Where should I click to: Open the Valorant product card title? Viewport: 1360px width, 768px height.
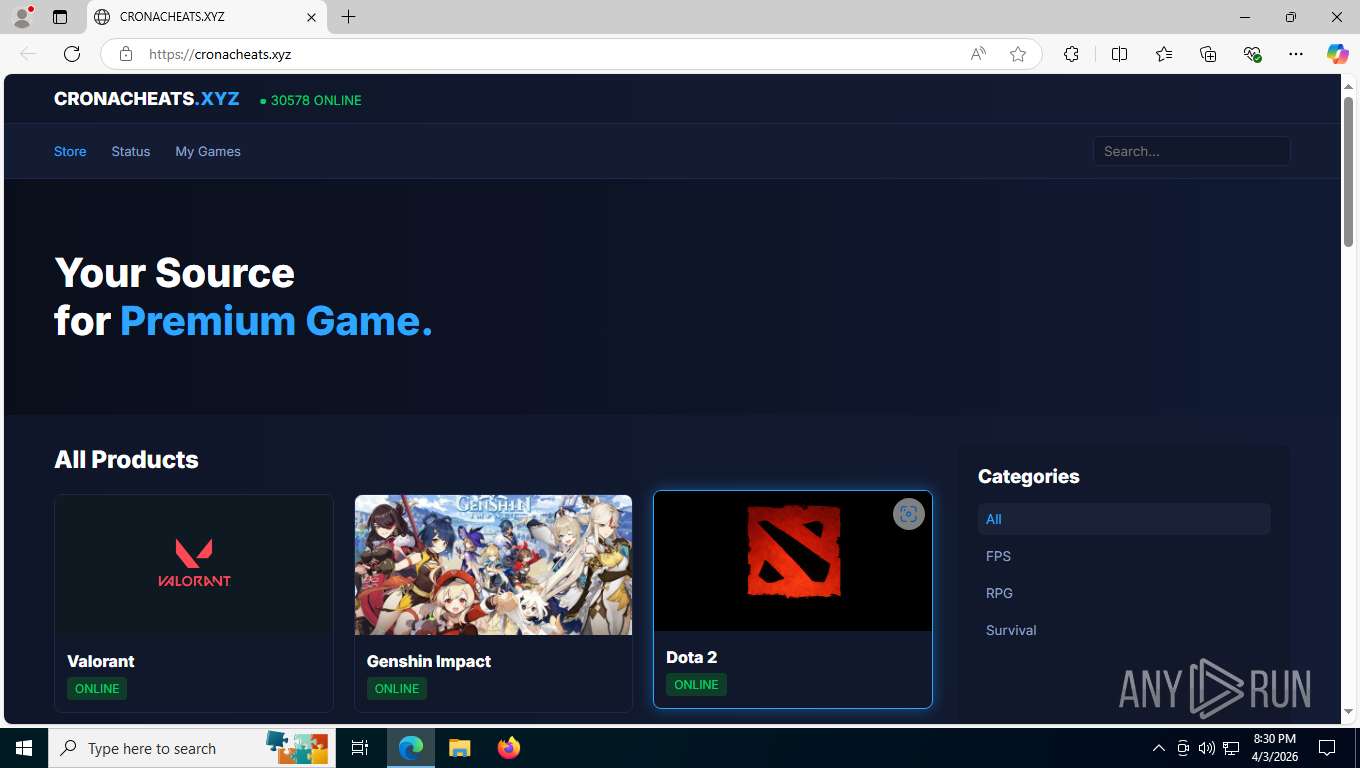tap(101, 661)
